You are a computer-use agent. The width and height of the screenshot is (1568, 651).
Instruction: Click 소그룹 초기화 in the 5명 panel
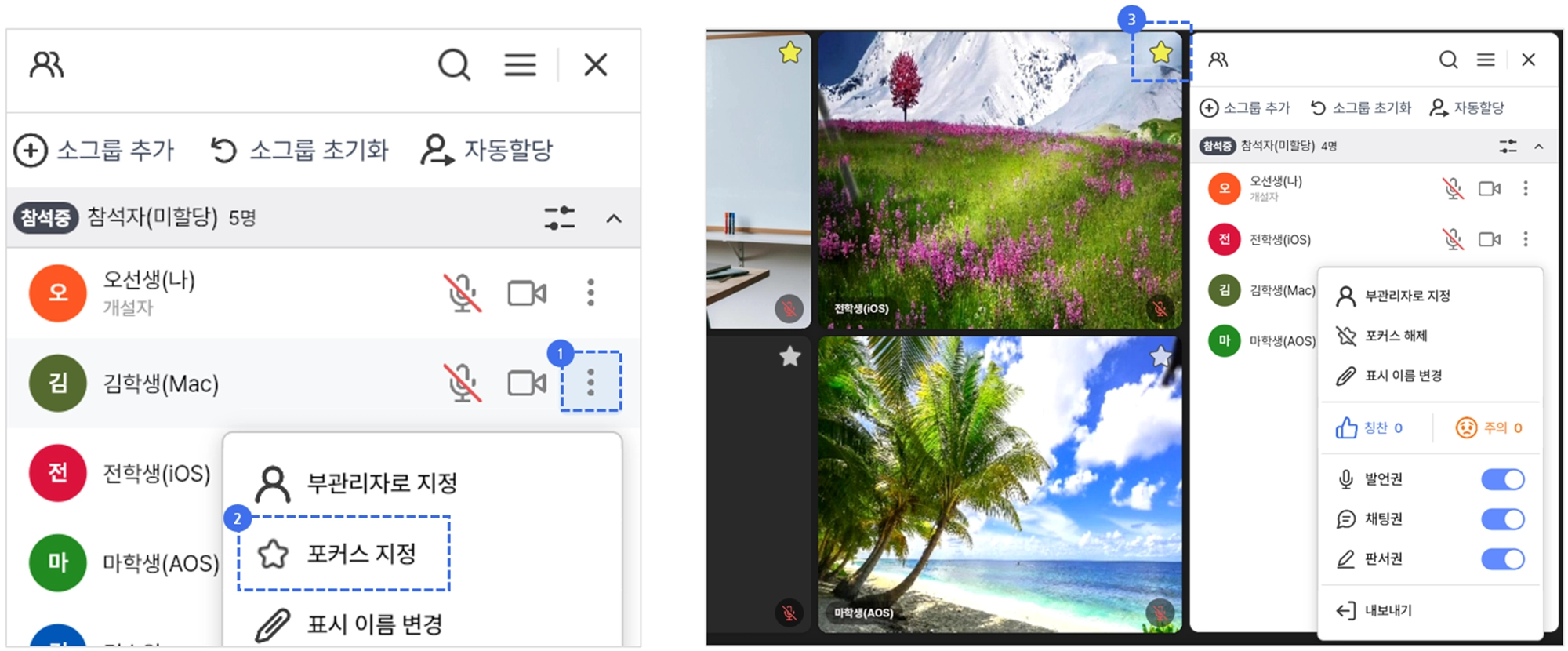(299, 150)
